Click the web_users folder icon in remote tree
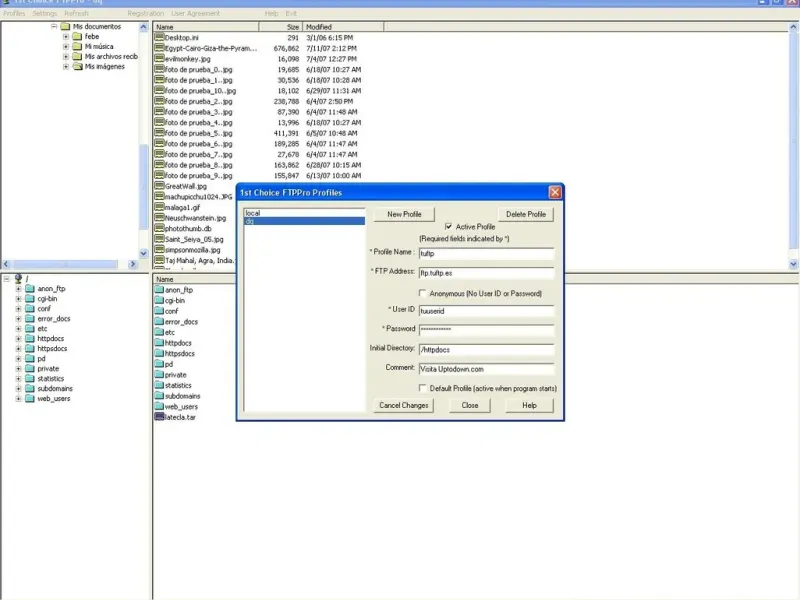The width and height of the screenshot is (800, 600). tap(30, 398)
